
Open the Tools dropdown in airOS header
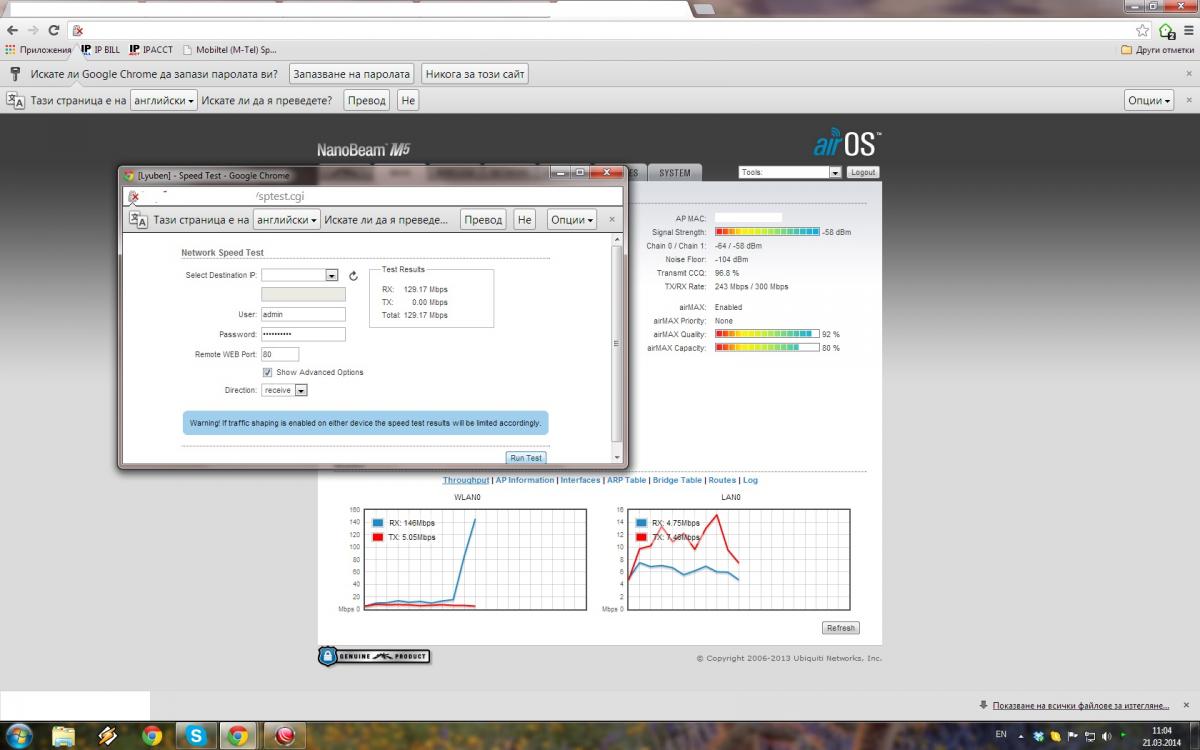pos(790,172)
